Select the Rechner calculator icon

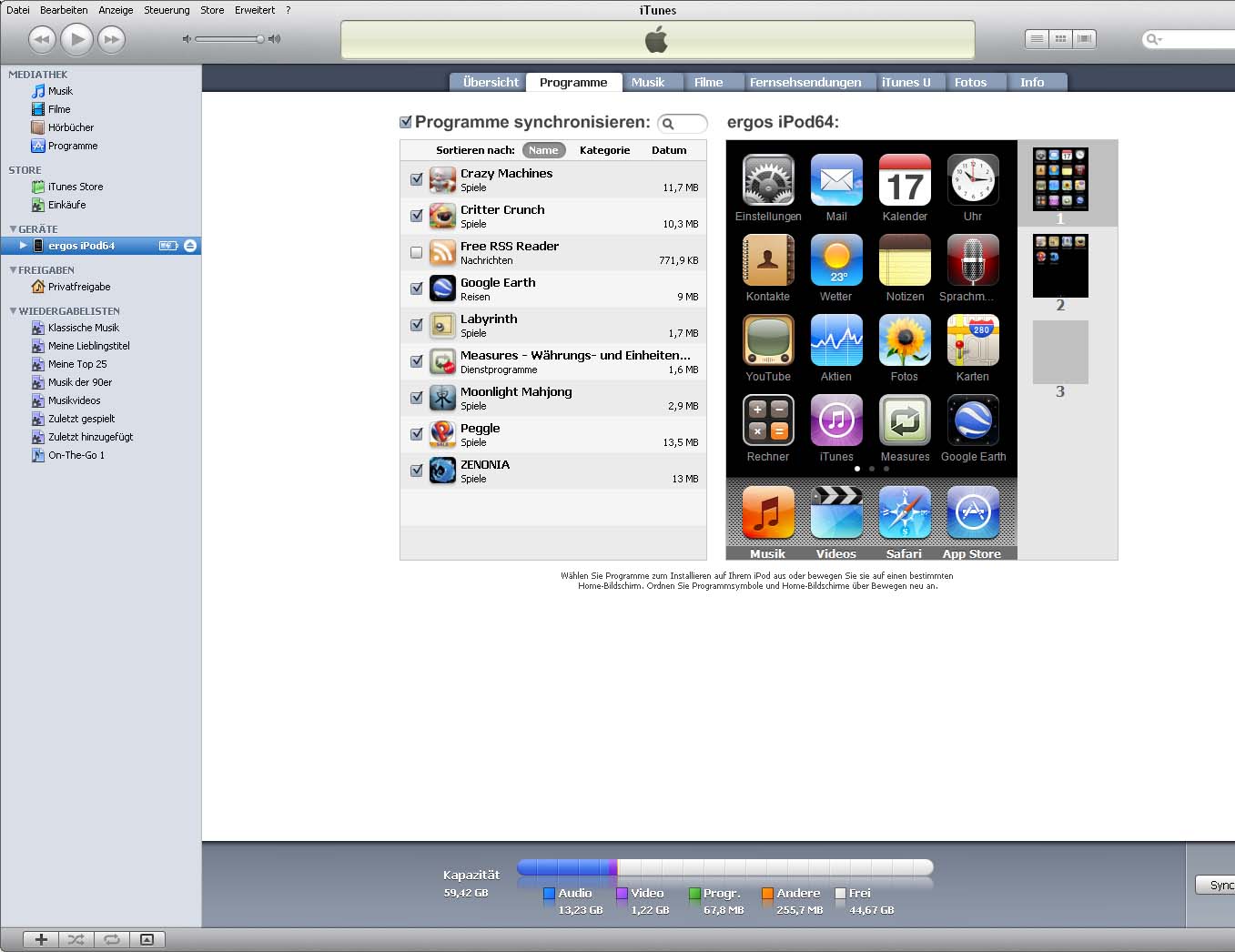click(768, 420)
